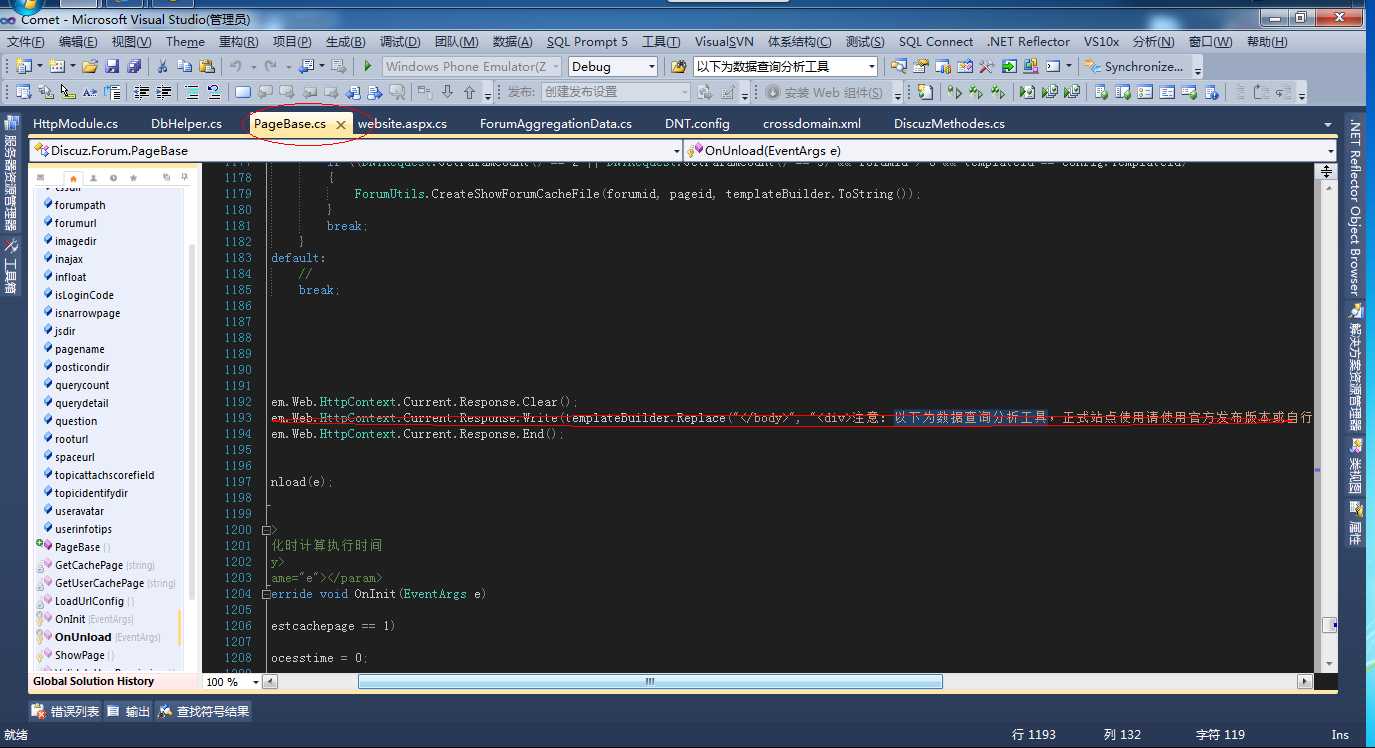Click the home icon in the navigator panel
1375x748 pixels.
(73, 177)
